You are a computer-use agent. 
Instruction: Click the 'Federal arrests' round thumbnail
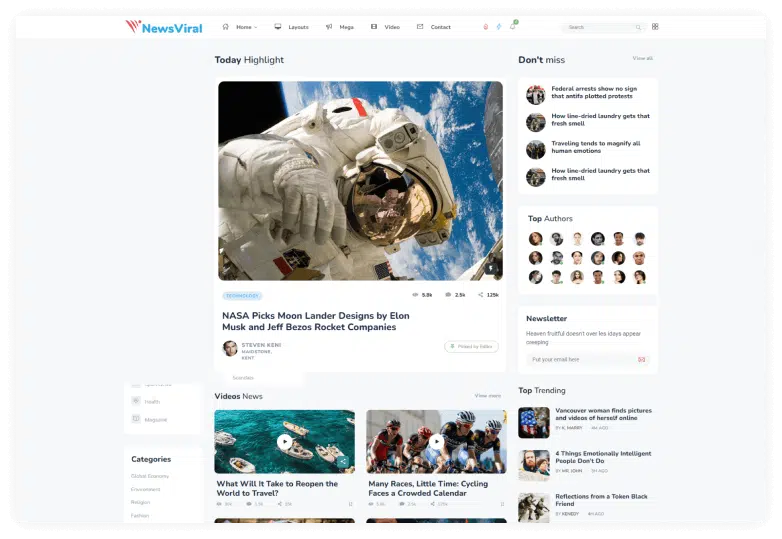(x=536, y=95)
